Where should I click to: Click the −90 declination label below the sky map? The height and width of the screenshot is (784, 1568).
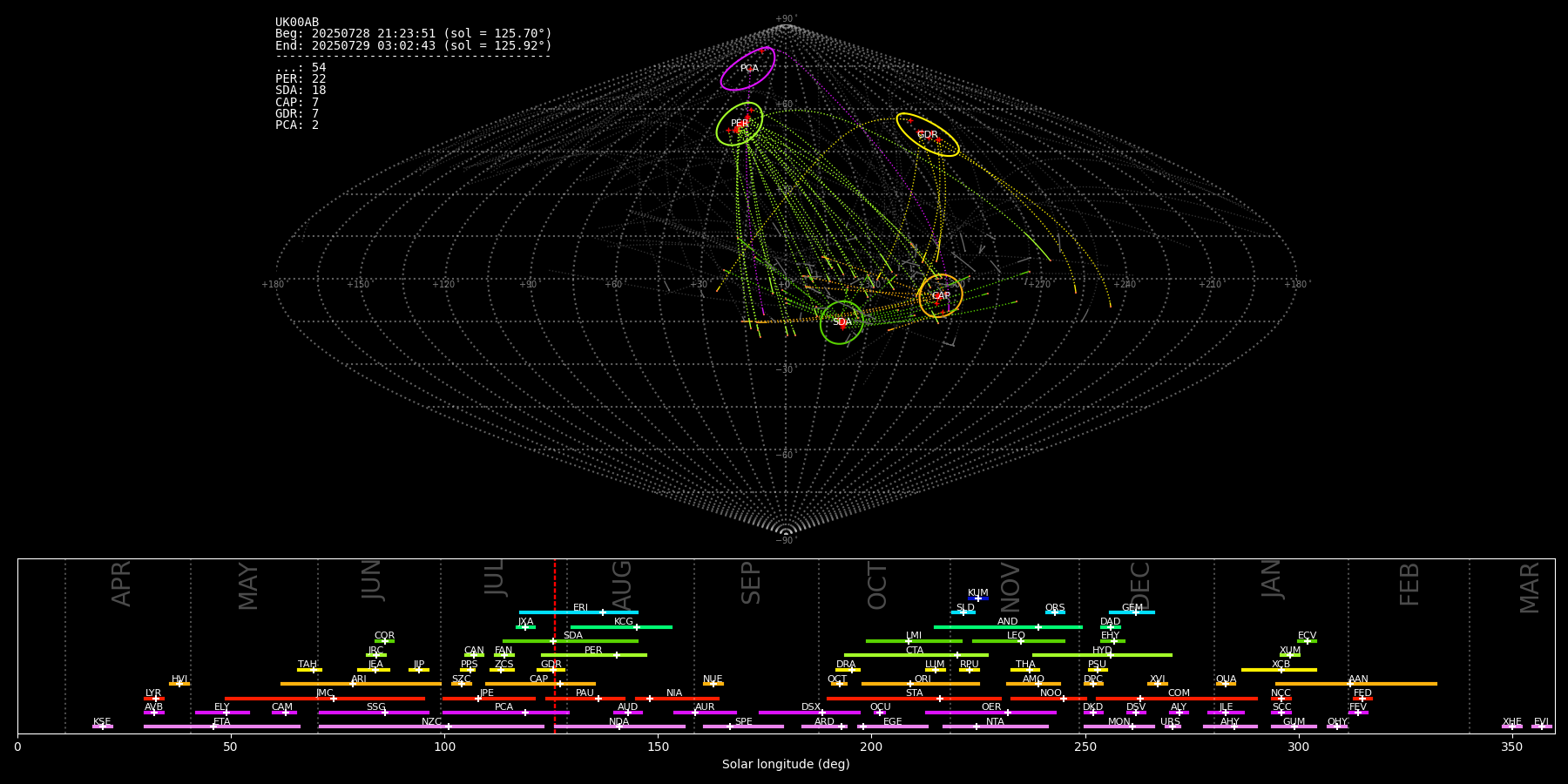pos(785,541)
